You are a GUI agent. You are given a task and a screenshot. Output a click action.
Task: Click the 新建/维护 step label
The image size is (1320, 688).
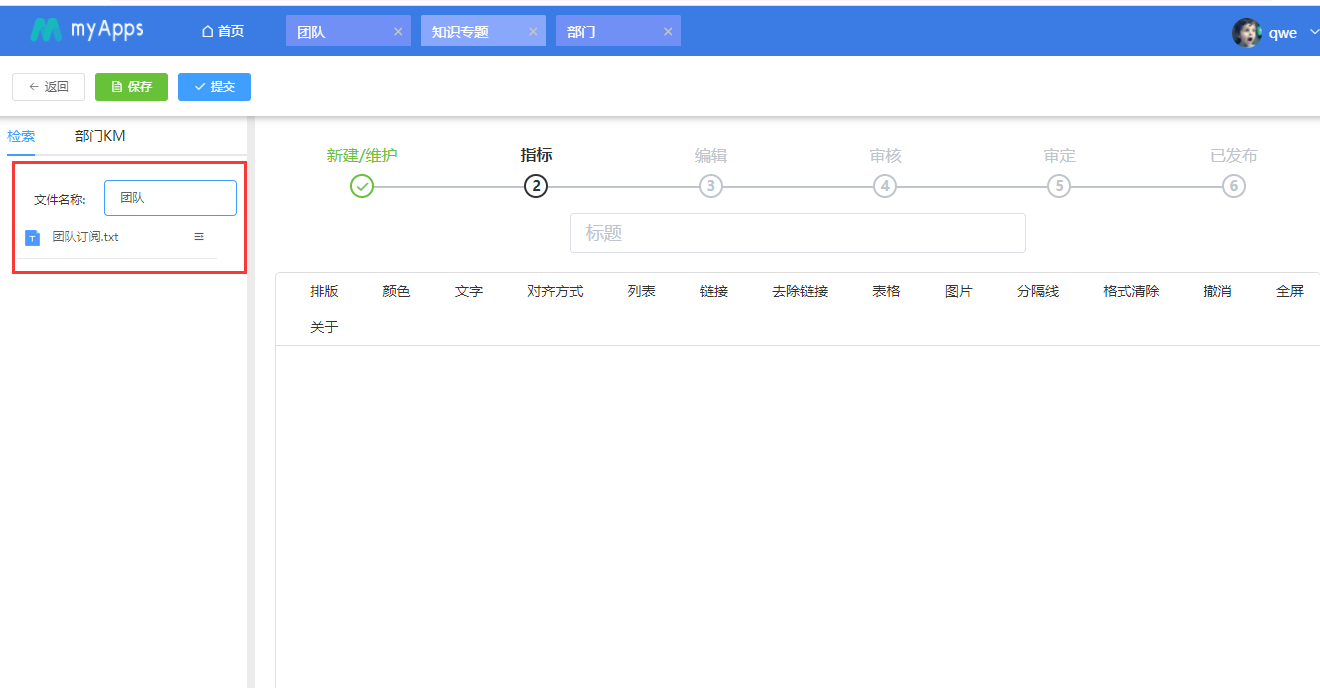(362, 155)
